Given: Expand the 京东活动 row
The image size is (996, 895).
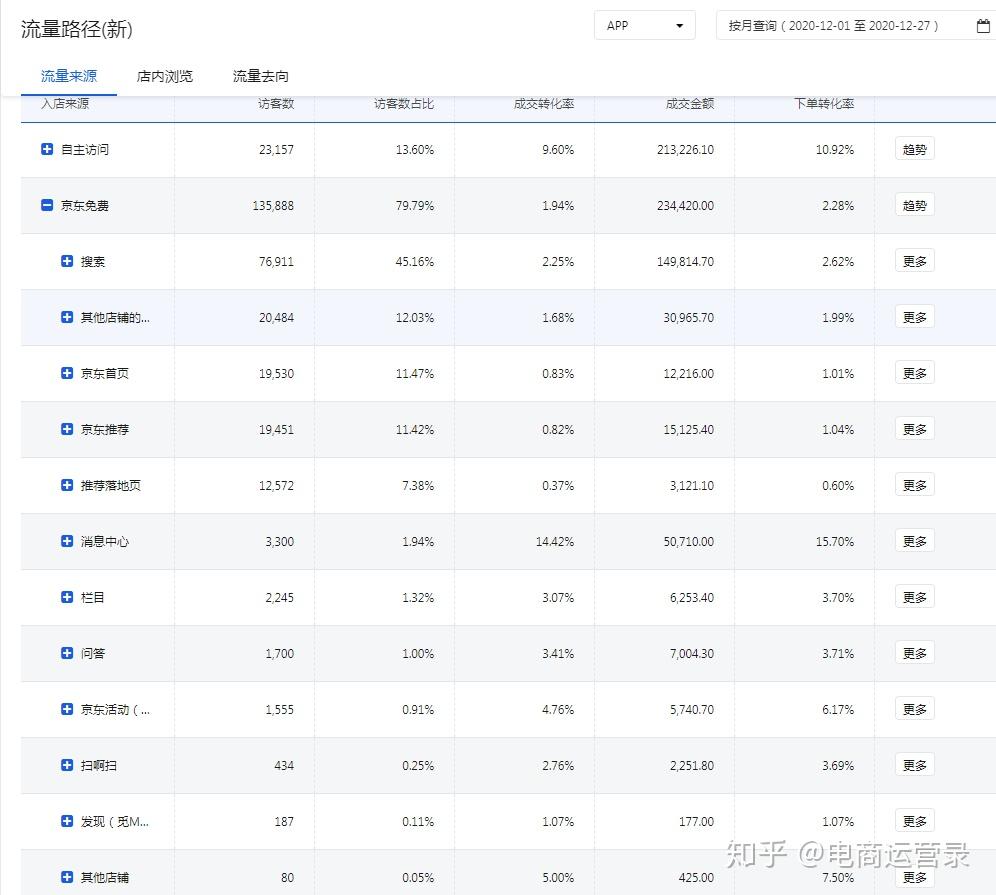Looking at the screenshot, I should [67, 709].
